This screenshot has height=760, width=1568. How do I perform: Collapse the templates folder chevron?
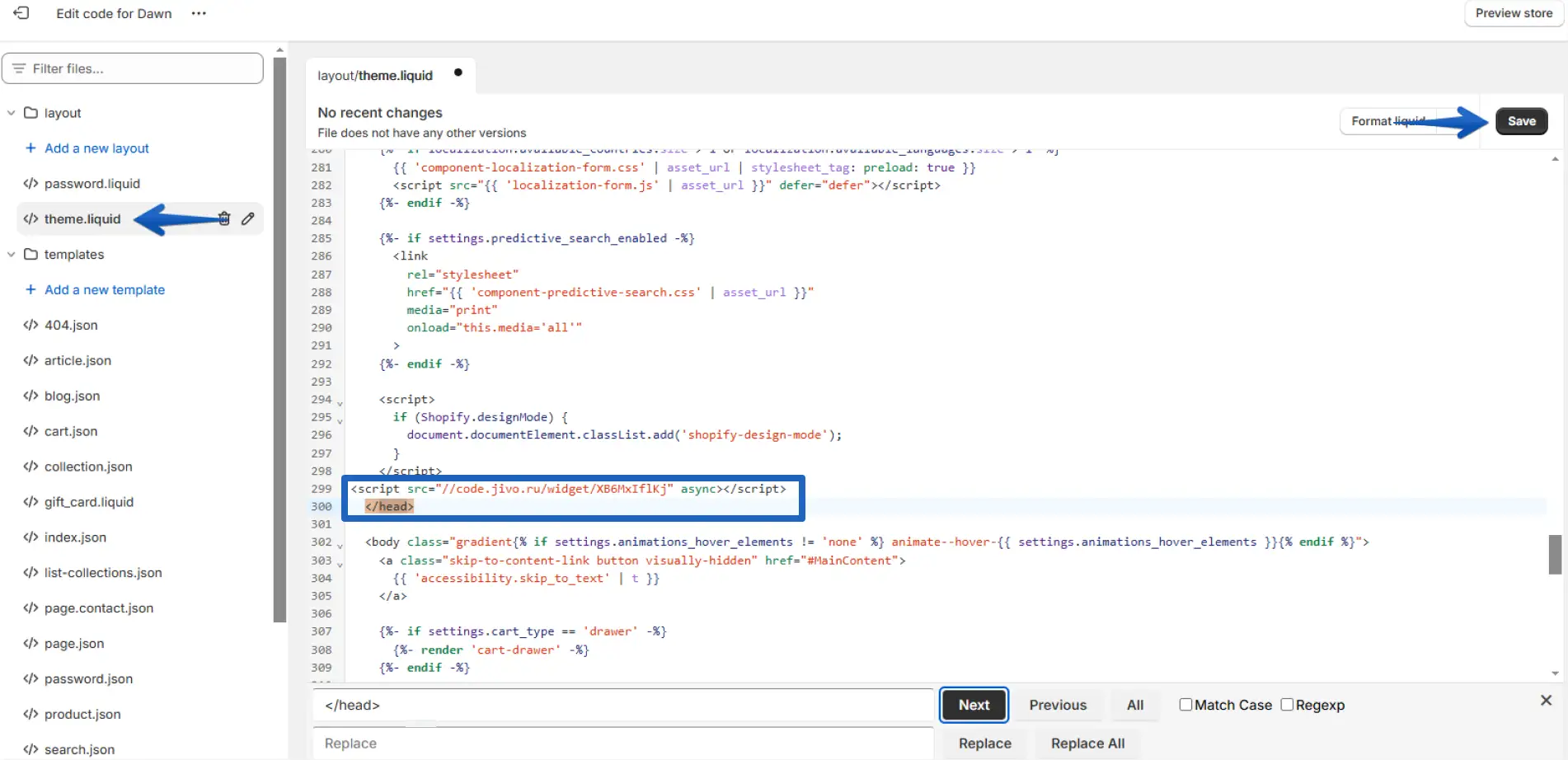[12, 255]
